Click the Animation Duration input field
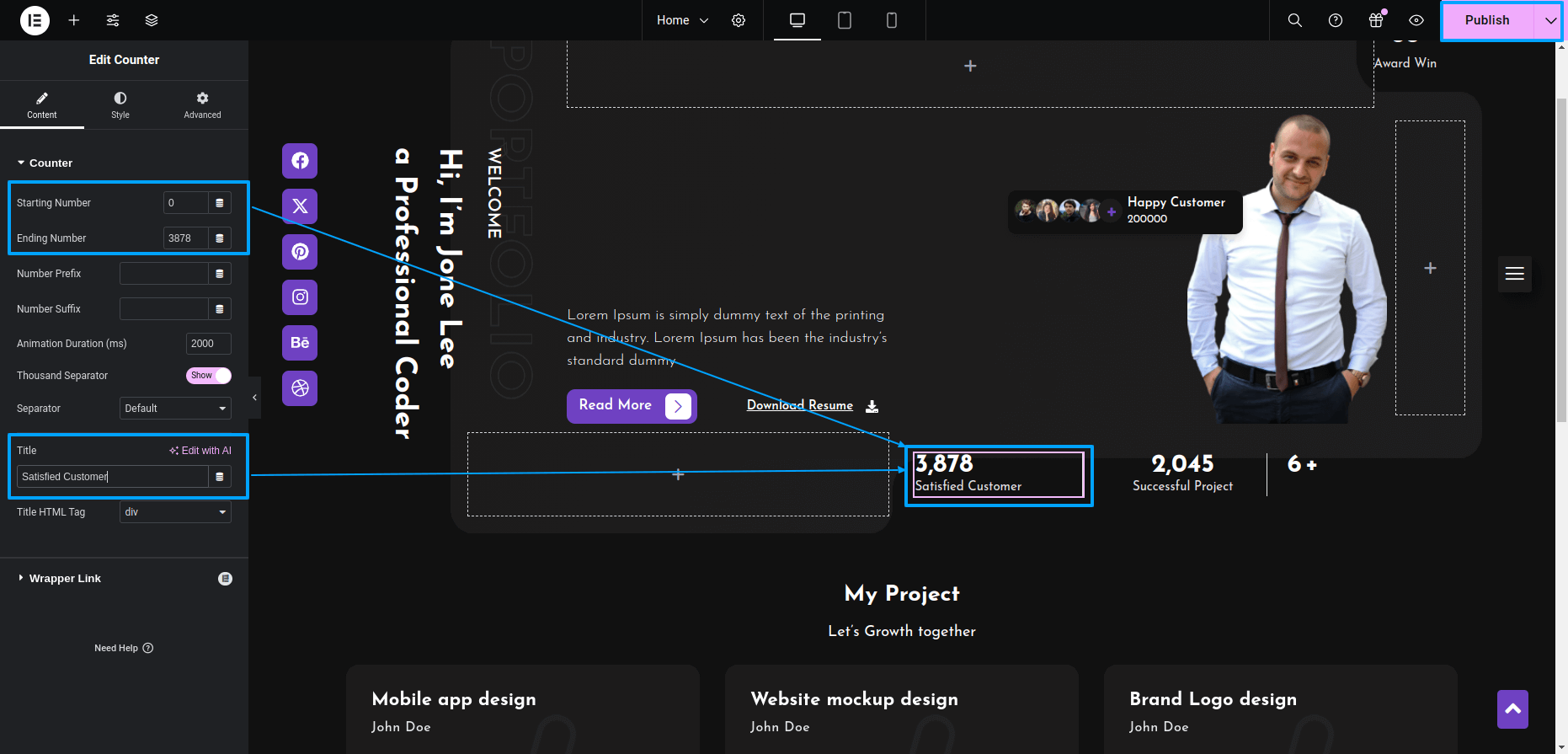Image resolution: width=1568 pixels, height=754 pixels. (208, 344)
